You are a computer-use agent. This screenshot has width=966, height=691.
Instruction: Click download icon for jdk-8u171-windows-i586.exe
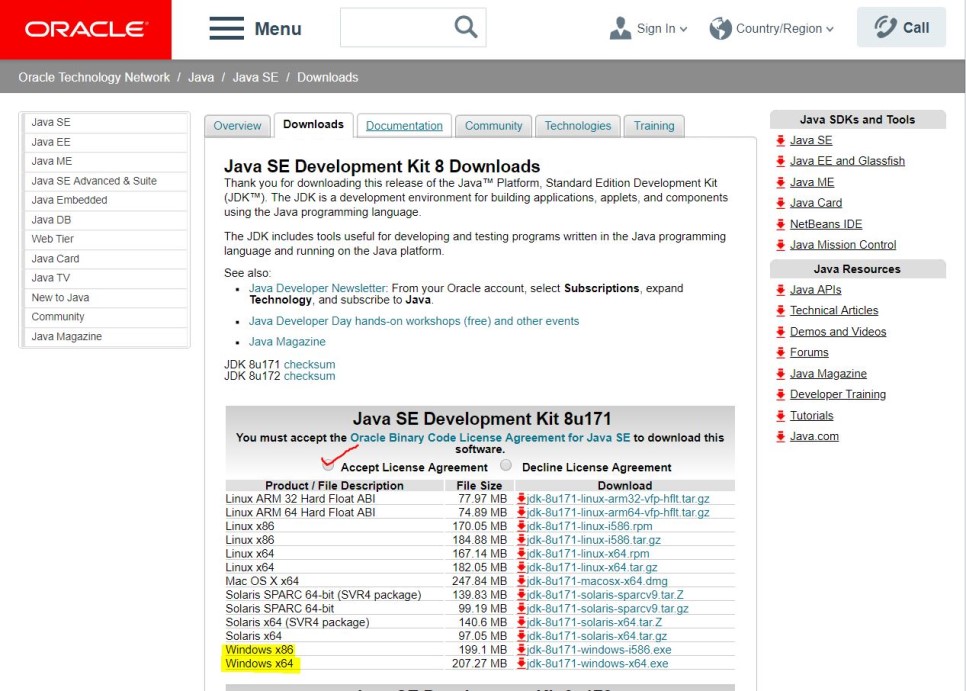[x=521, y=650]
